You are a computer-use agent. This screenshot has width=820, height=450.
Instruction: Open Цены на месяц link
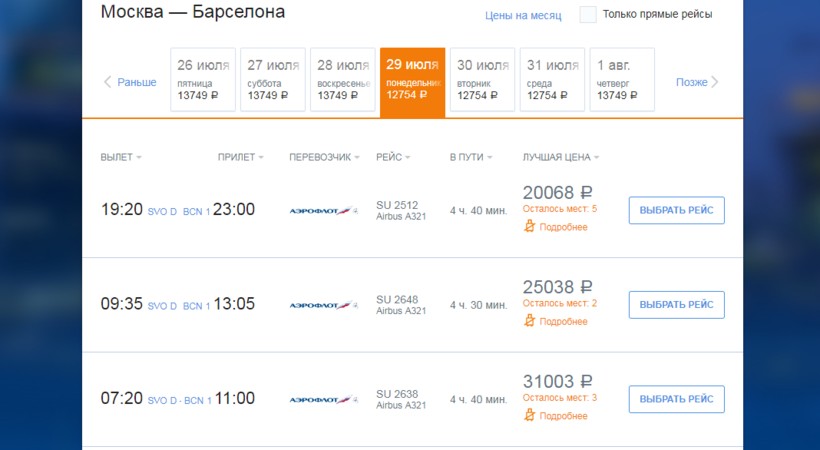coord(523,16)
